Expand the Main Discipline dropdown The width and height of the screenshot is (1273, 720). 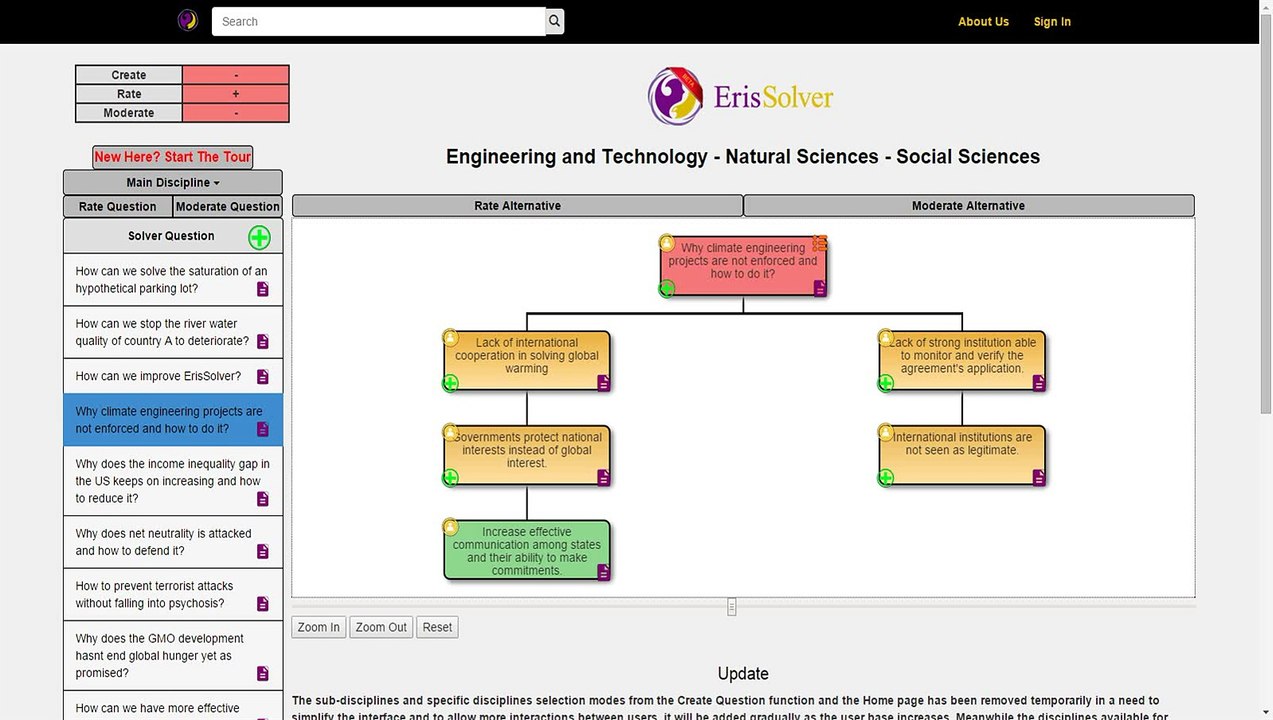pos(173,183)
